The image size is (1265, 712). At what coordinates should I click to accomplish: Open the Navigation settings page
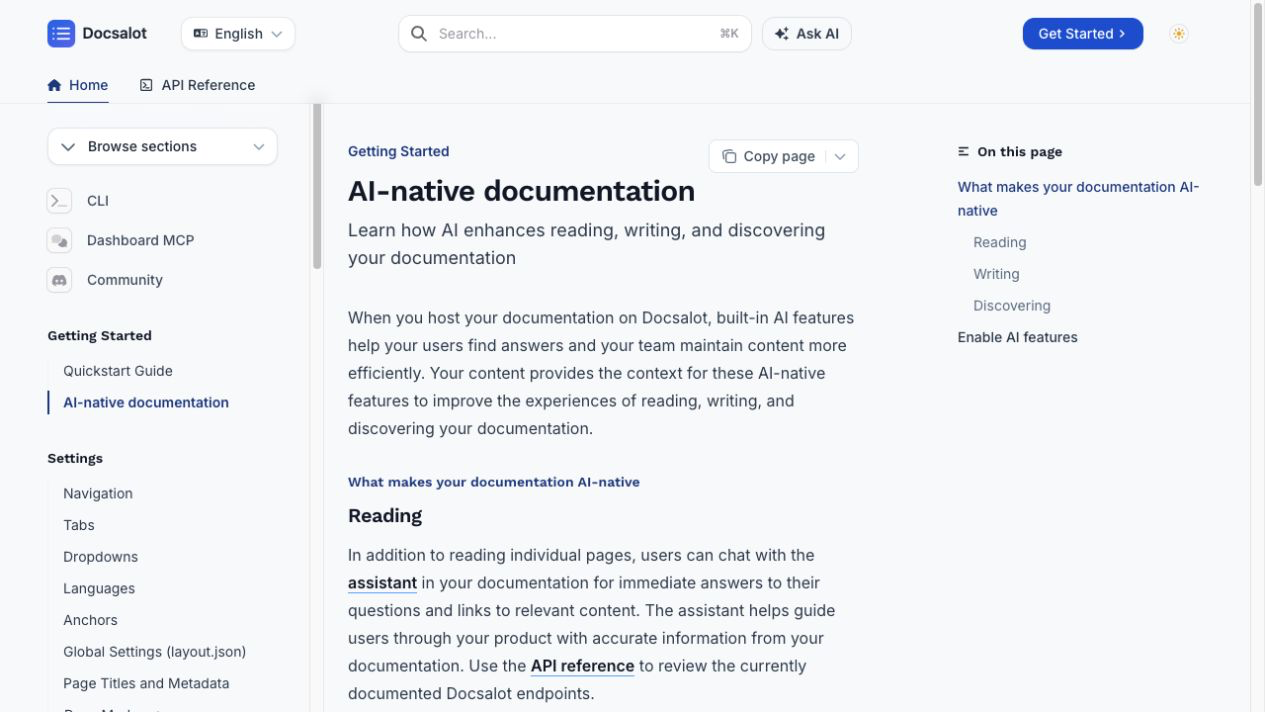coord(98,493)
